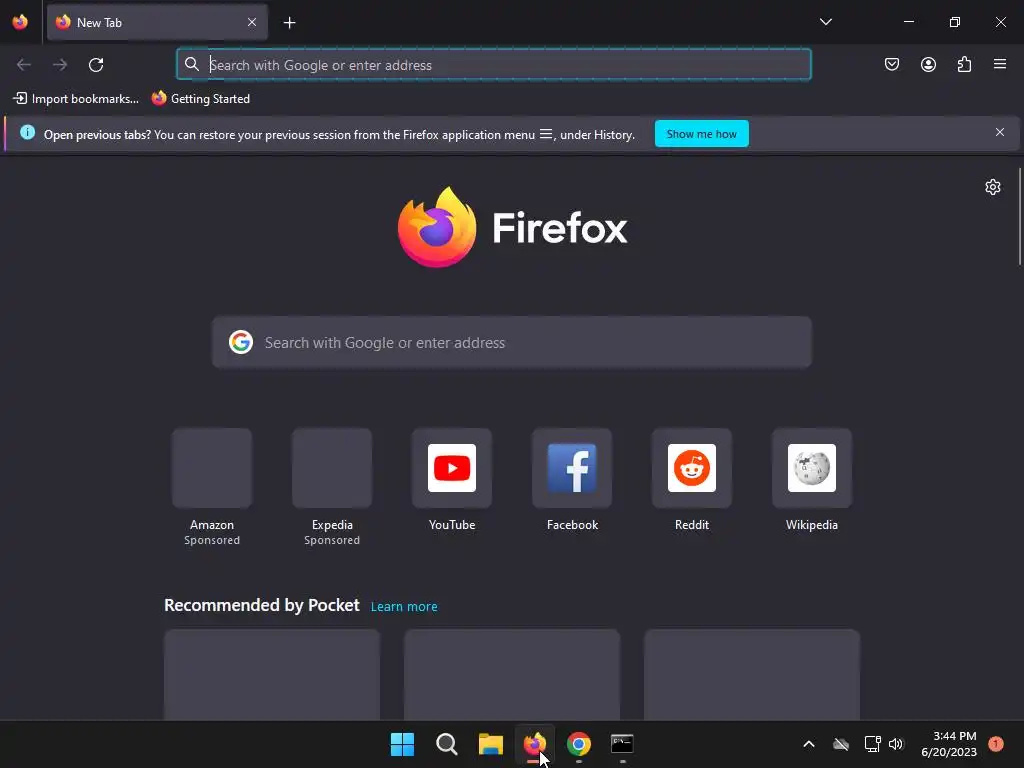Show hidden system tray icons
Viewport: 1024px width, 768px height.
click(x=808, y=744)
